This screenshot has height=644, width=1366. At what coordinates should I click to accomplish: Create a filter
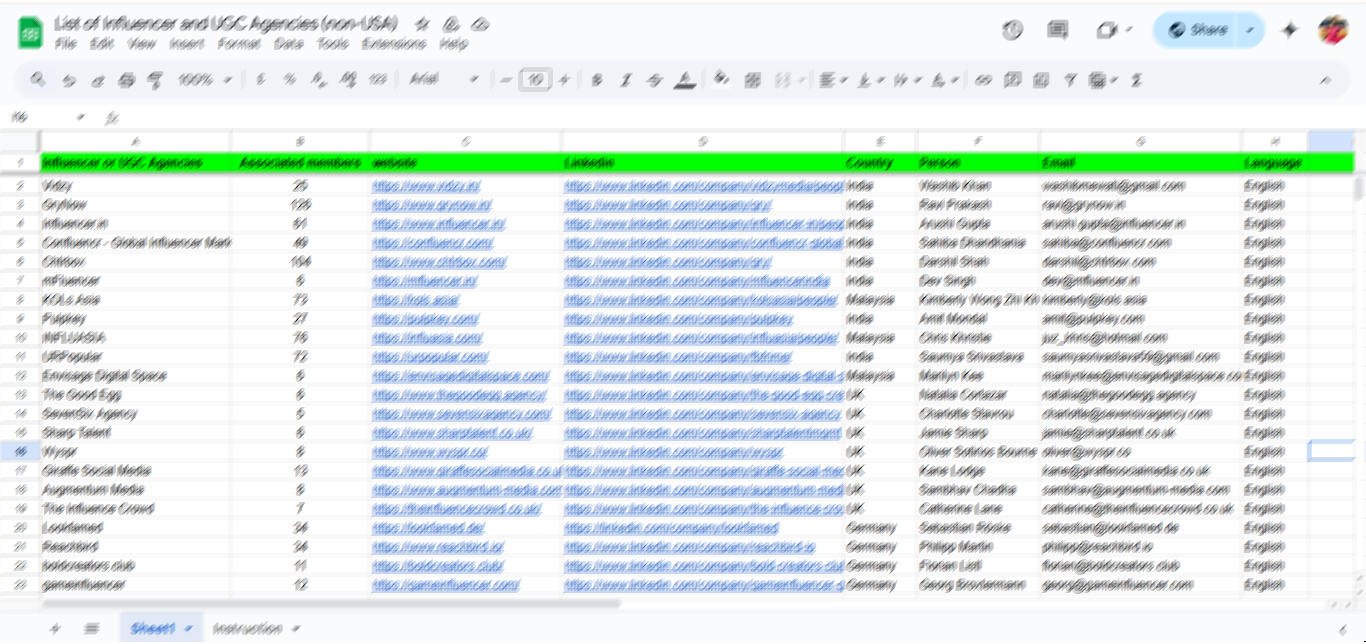point(1070,80)
